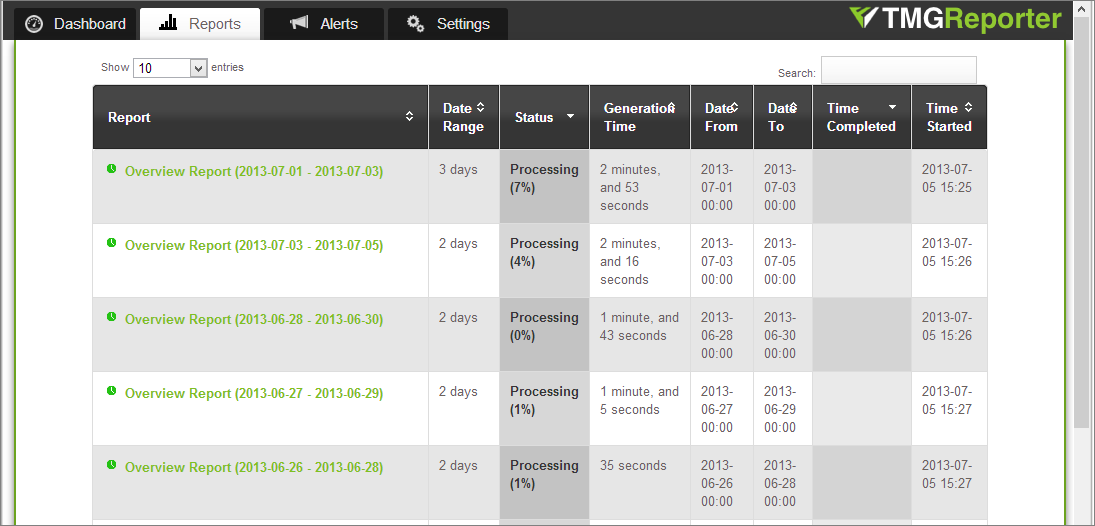Click clock icon beside 2013-07-01 Overview Report
Image resolution: width=1095 pixels, height=526 pixels.
(111, 169)
